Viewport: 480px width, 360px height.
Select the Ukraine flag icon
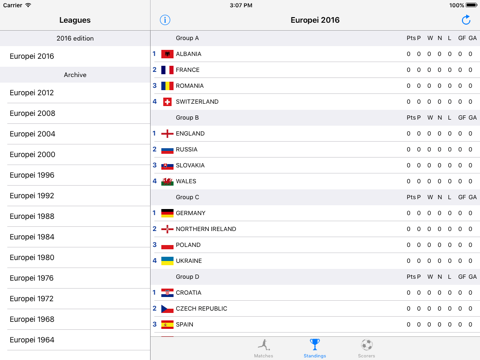point(167,261)
